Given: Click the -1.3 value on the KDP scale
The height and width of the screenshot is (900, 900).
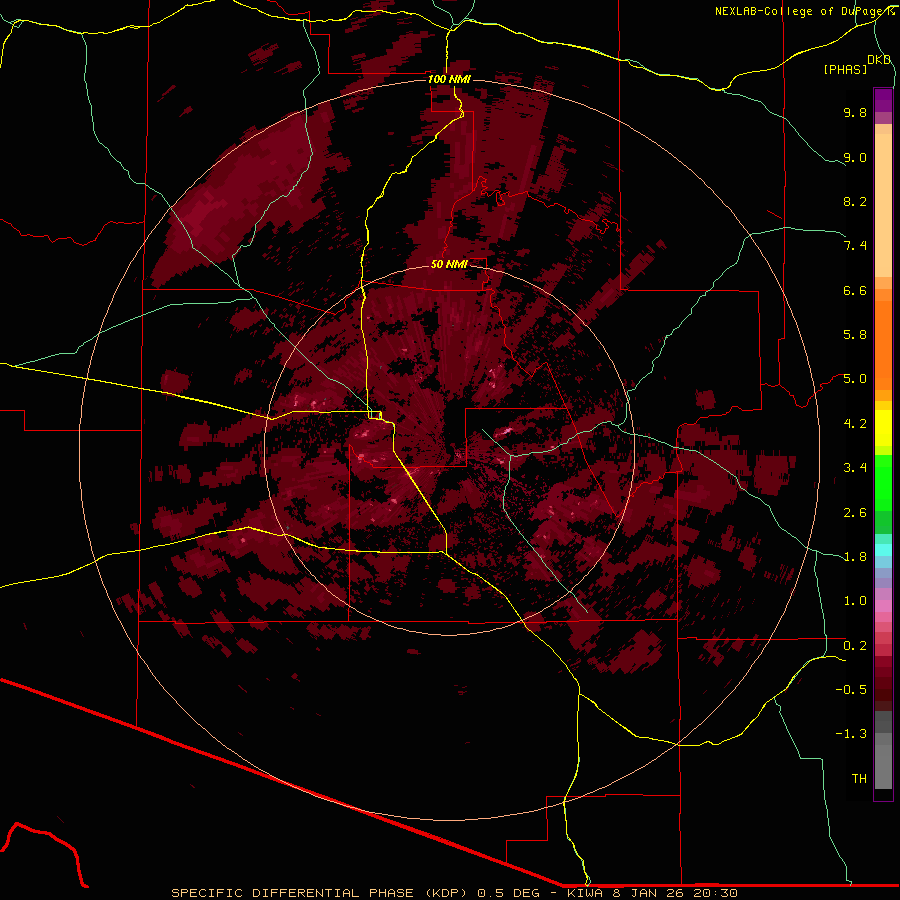Looking at the screenshot, I should tap(851, 734).
